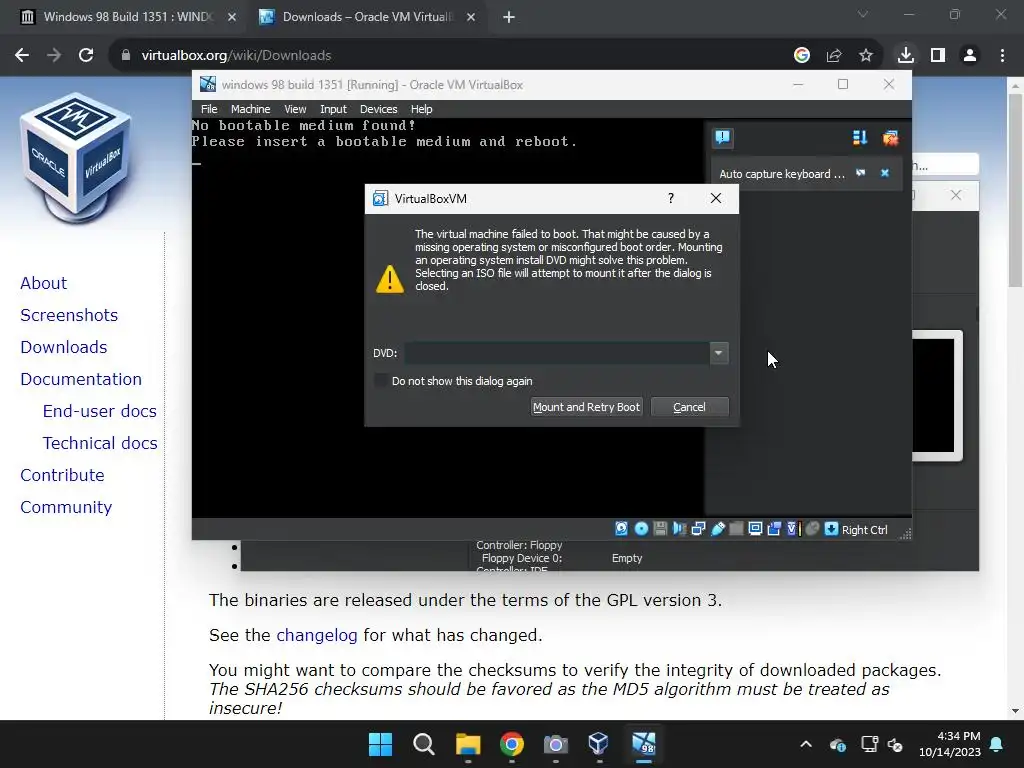Toggle Chrome side panel
The image size is (1024, 768).
pos(938,56)
